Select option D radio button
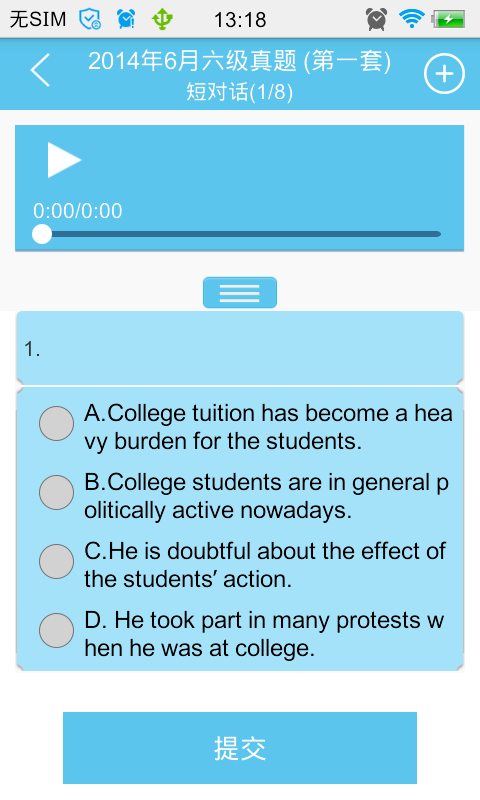480x800 pixels. [x=57, y=630]
